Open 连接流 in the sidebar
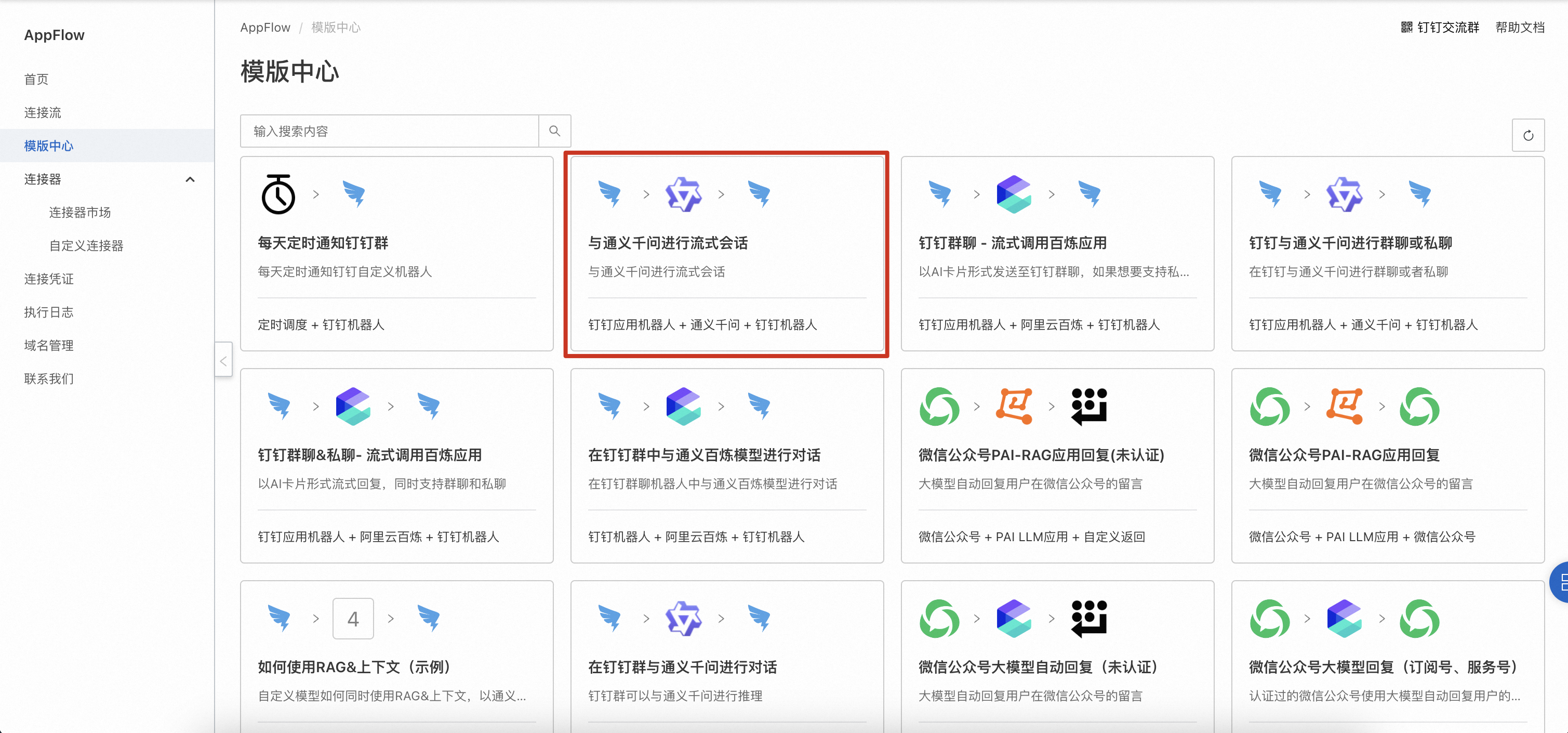1568x733 pixels. pyautogui.click(x=43, y=113)
